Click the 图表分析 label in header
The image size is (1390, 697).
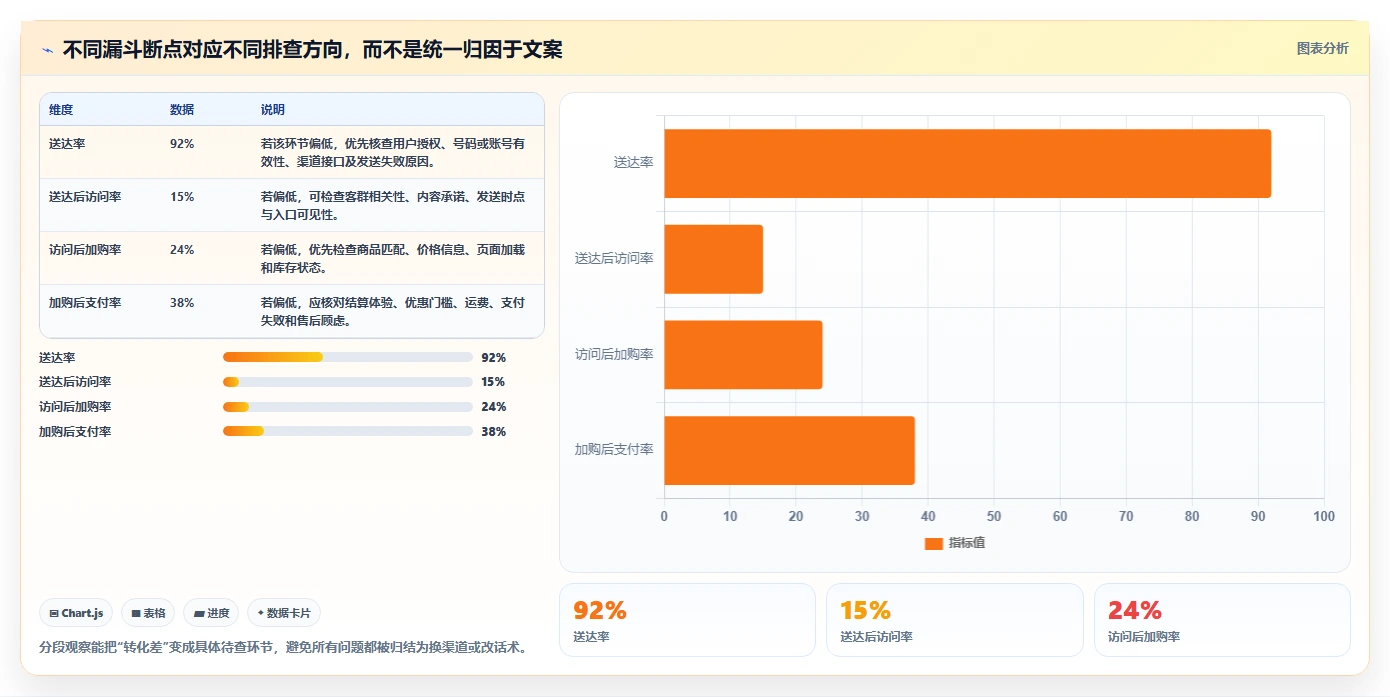[1322, 48]
